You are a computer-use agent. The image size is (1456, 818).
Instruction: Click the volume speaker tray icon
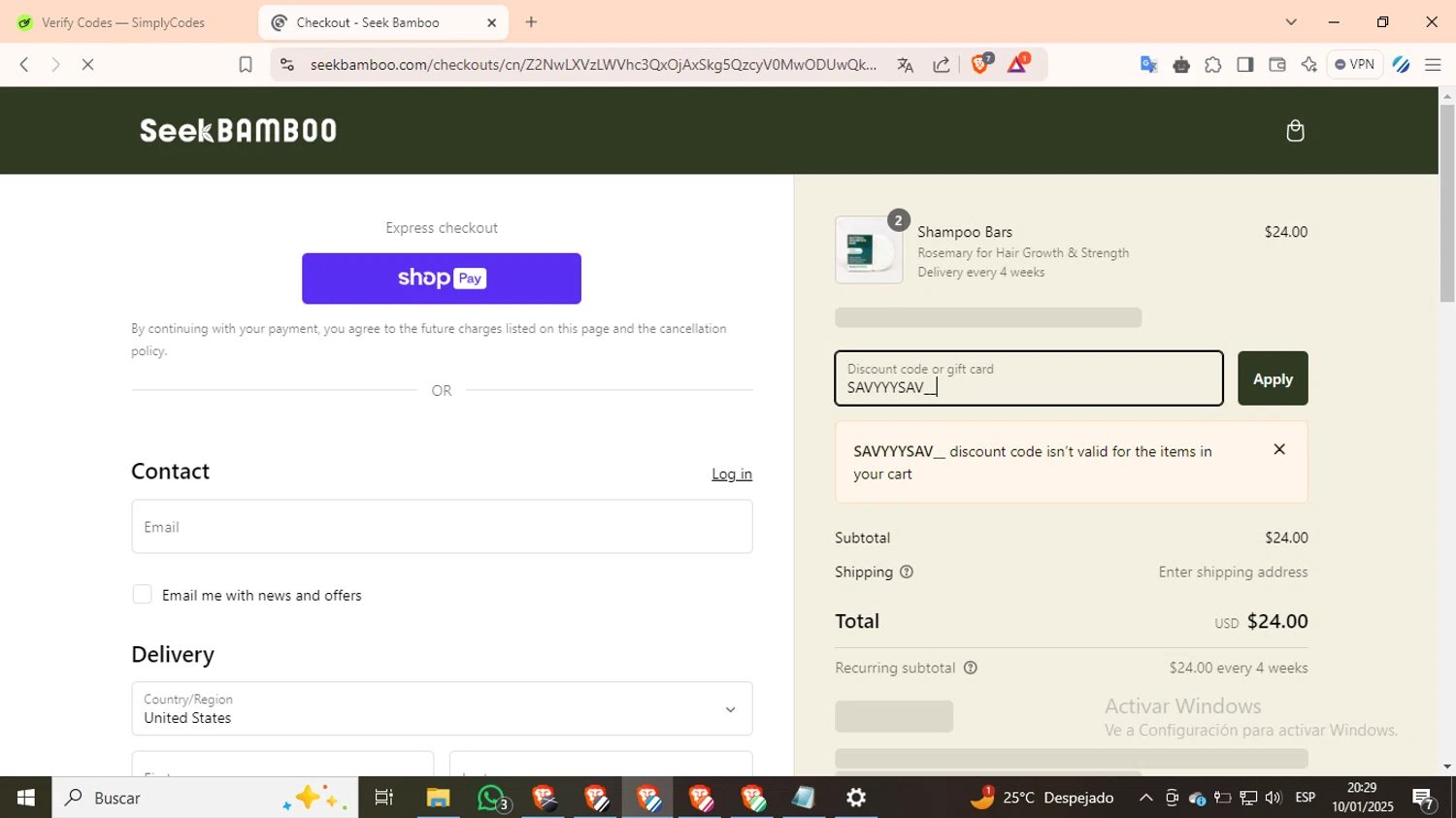click(x=1273, y=798)
